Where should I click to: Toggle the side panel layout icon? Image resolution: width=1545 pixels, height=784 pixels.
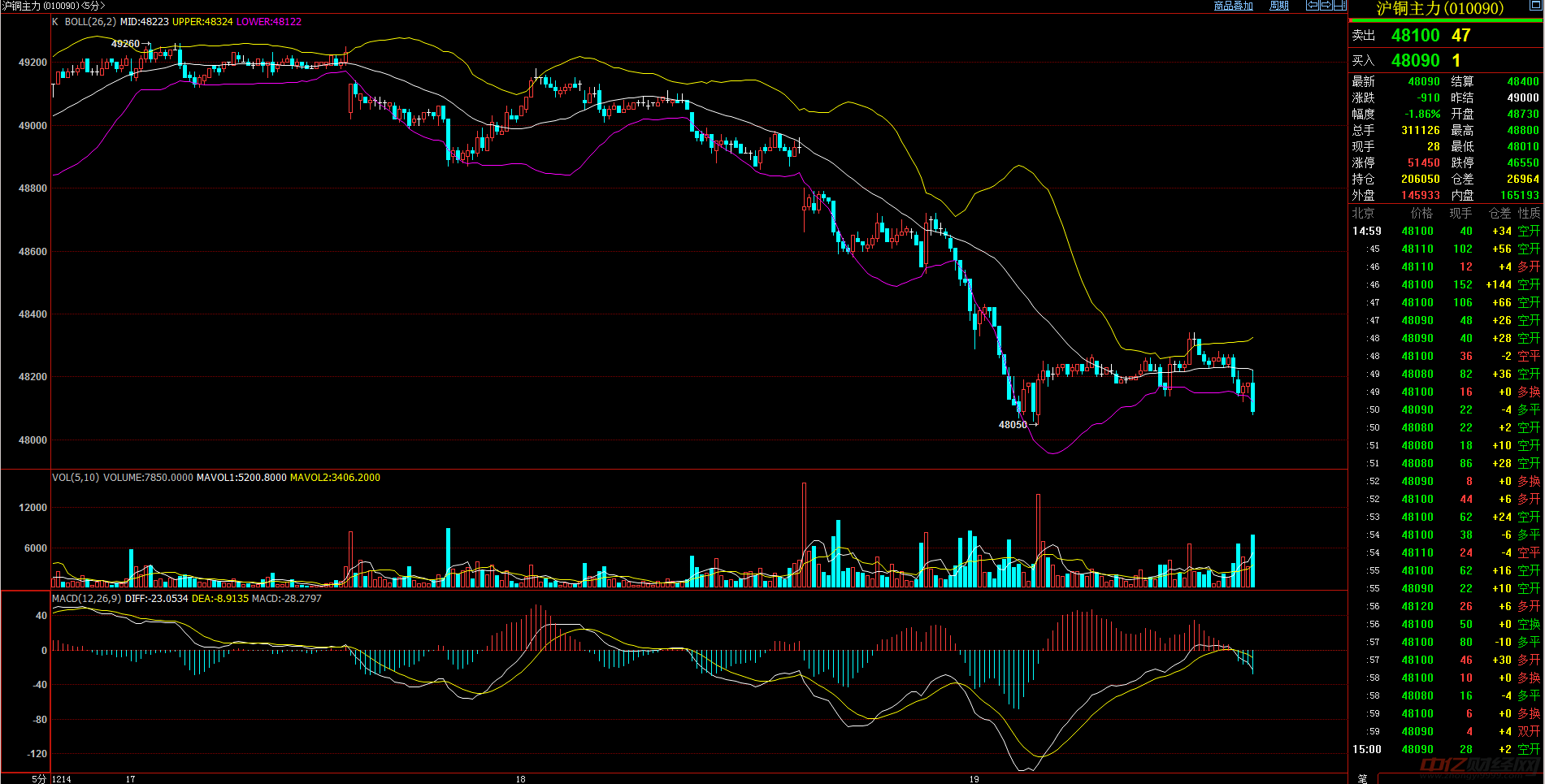tap(1340, 6)
